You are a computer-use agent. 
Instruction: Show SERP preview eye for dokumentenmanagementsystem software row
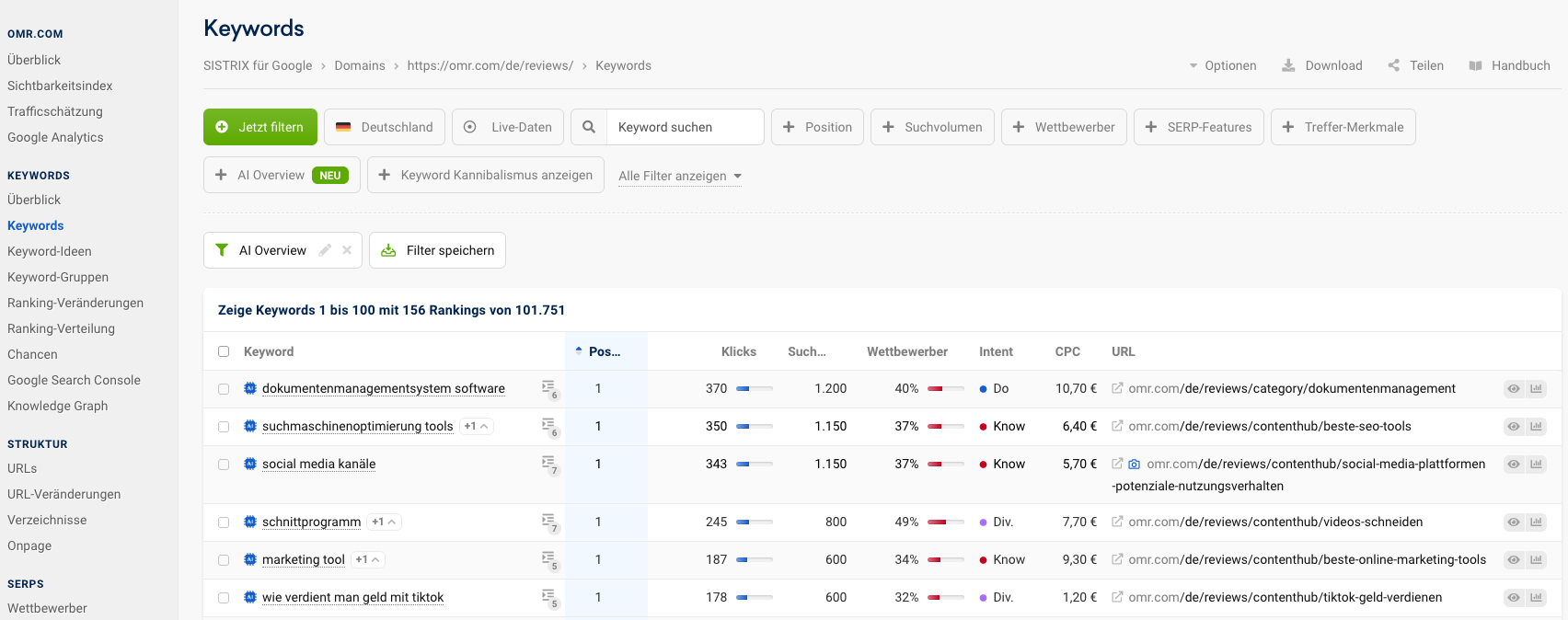[1514, 389]
